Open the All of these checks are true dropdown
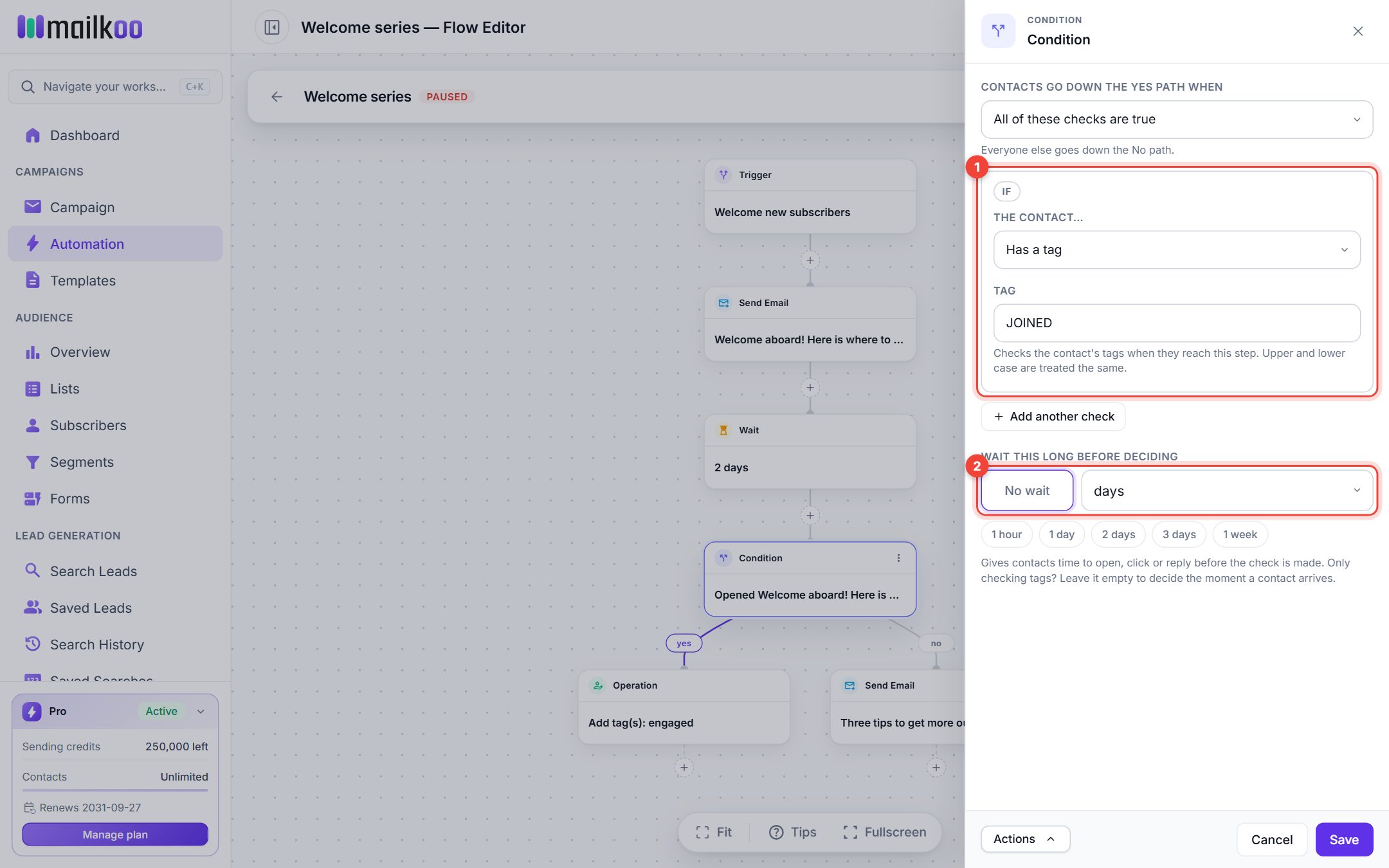1389x868 pixels. click(1177, 120)
